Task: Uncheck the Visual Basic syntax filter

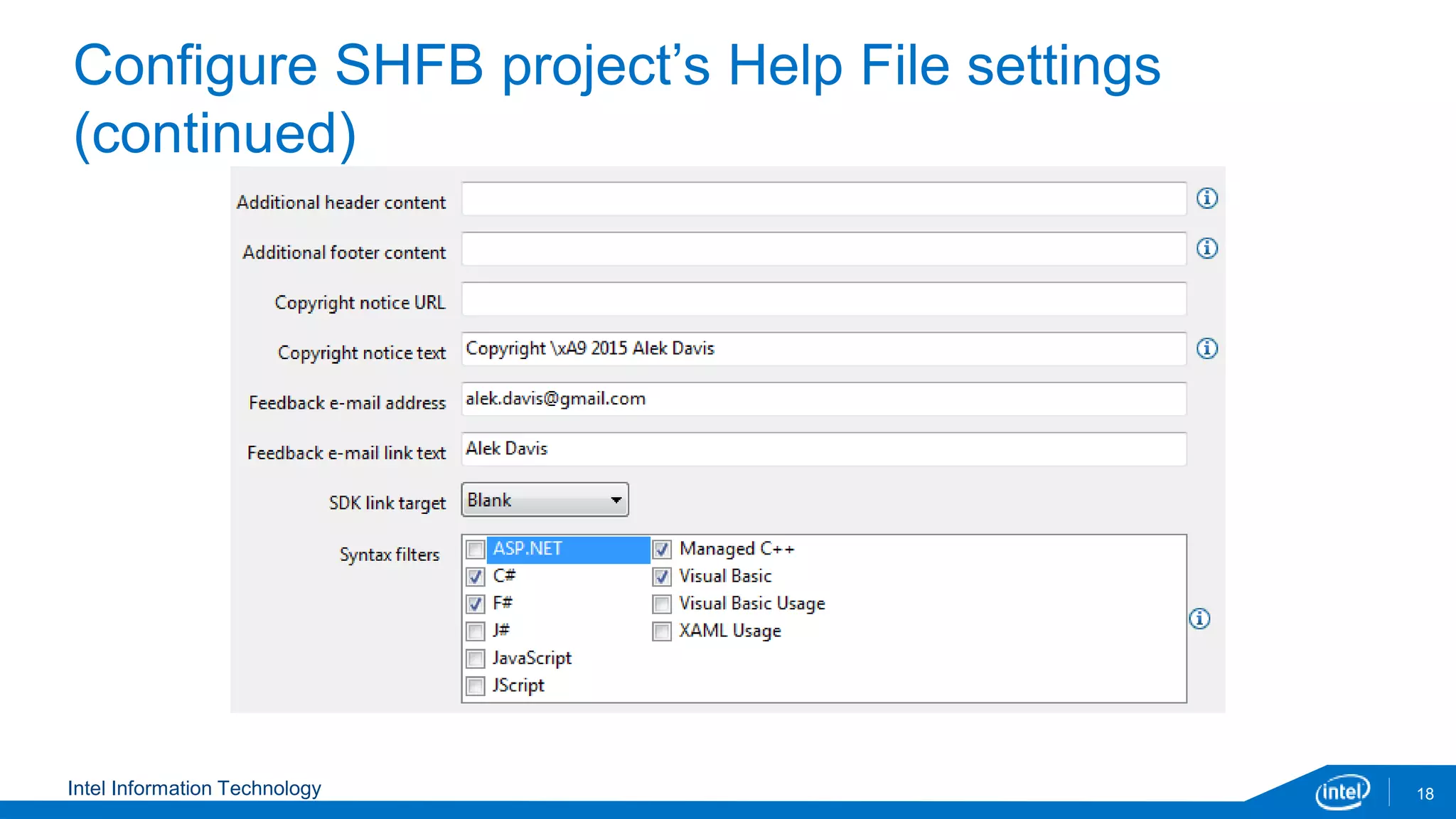Action: tap(662, 577)
